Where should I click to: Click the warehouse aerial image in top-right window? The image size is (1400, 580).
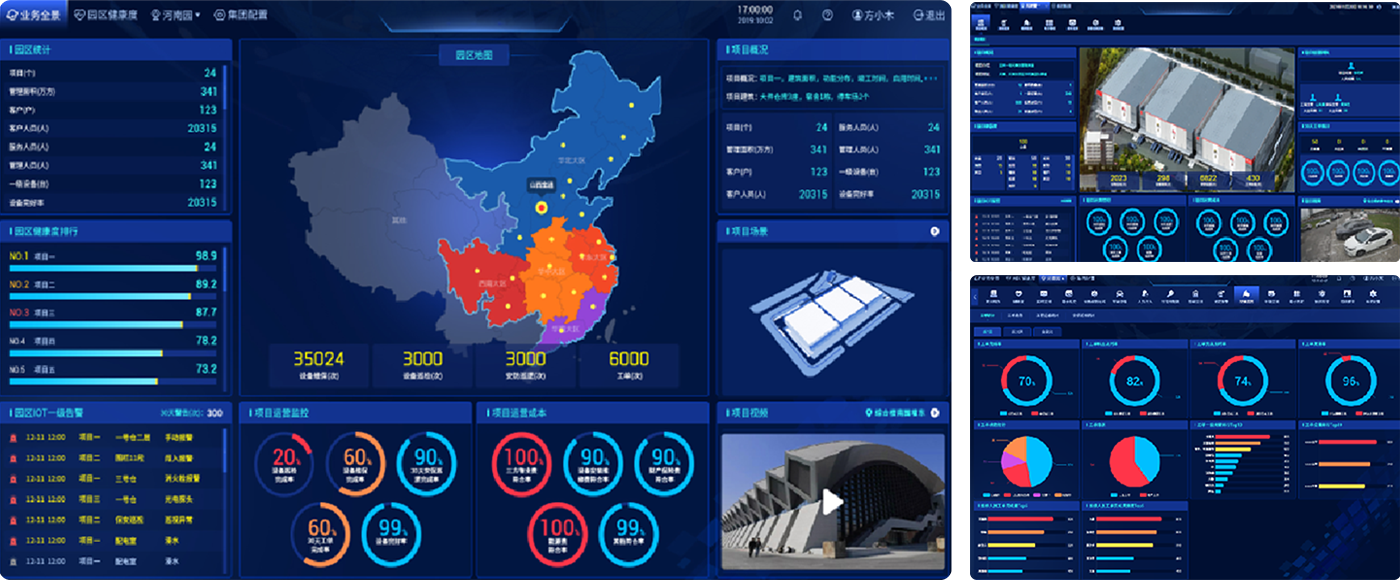click(x=1187, y=119)
